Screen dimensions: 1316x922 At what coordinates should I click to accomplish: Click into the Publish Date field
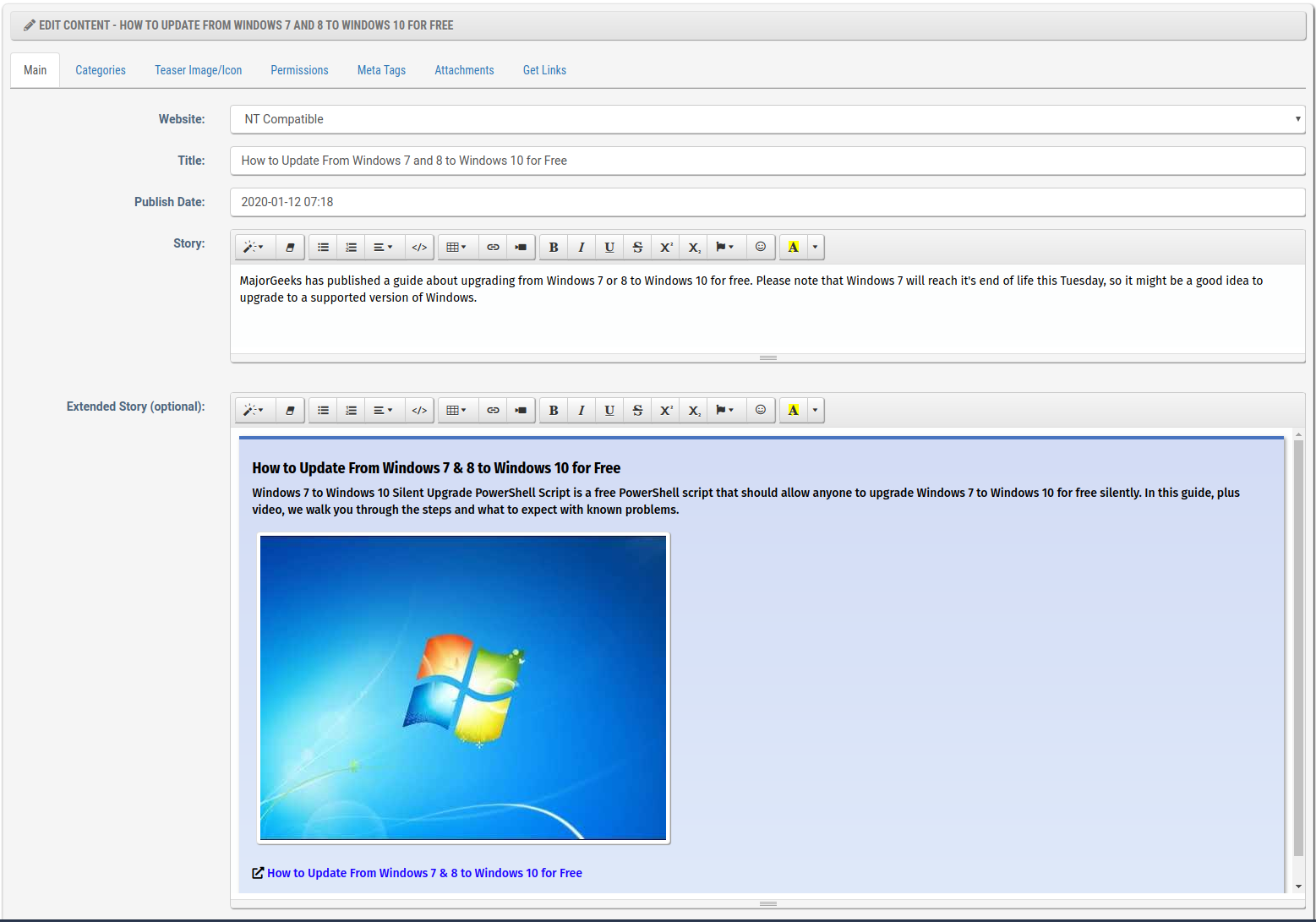[767, 202]
